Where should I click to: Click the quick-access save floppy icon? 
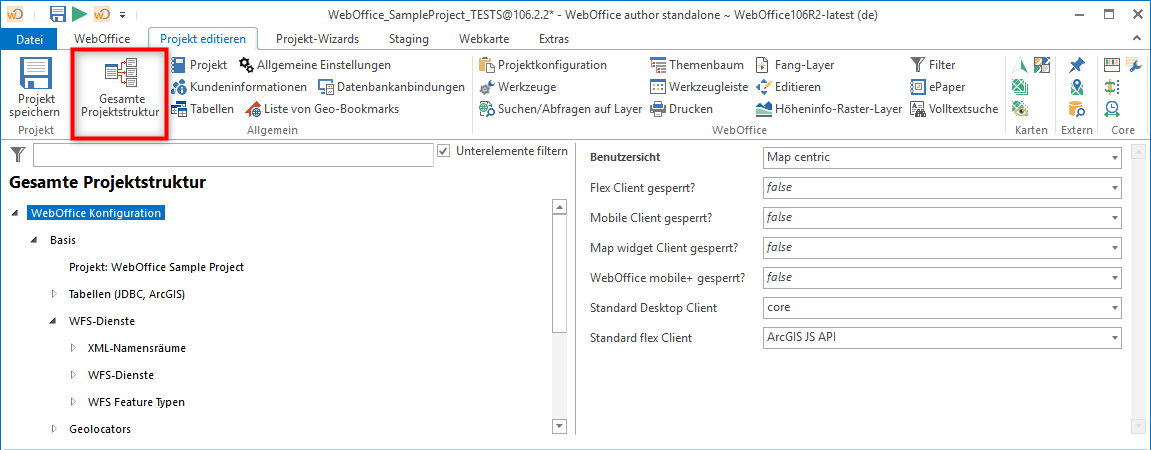click(x=59, y=14)
